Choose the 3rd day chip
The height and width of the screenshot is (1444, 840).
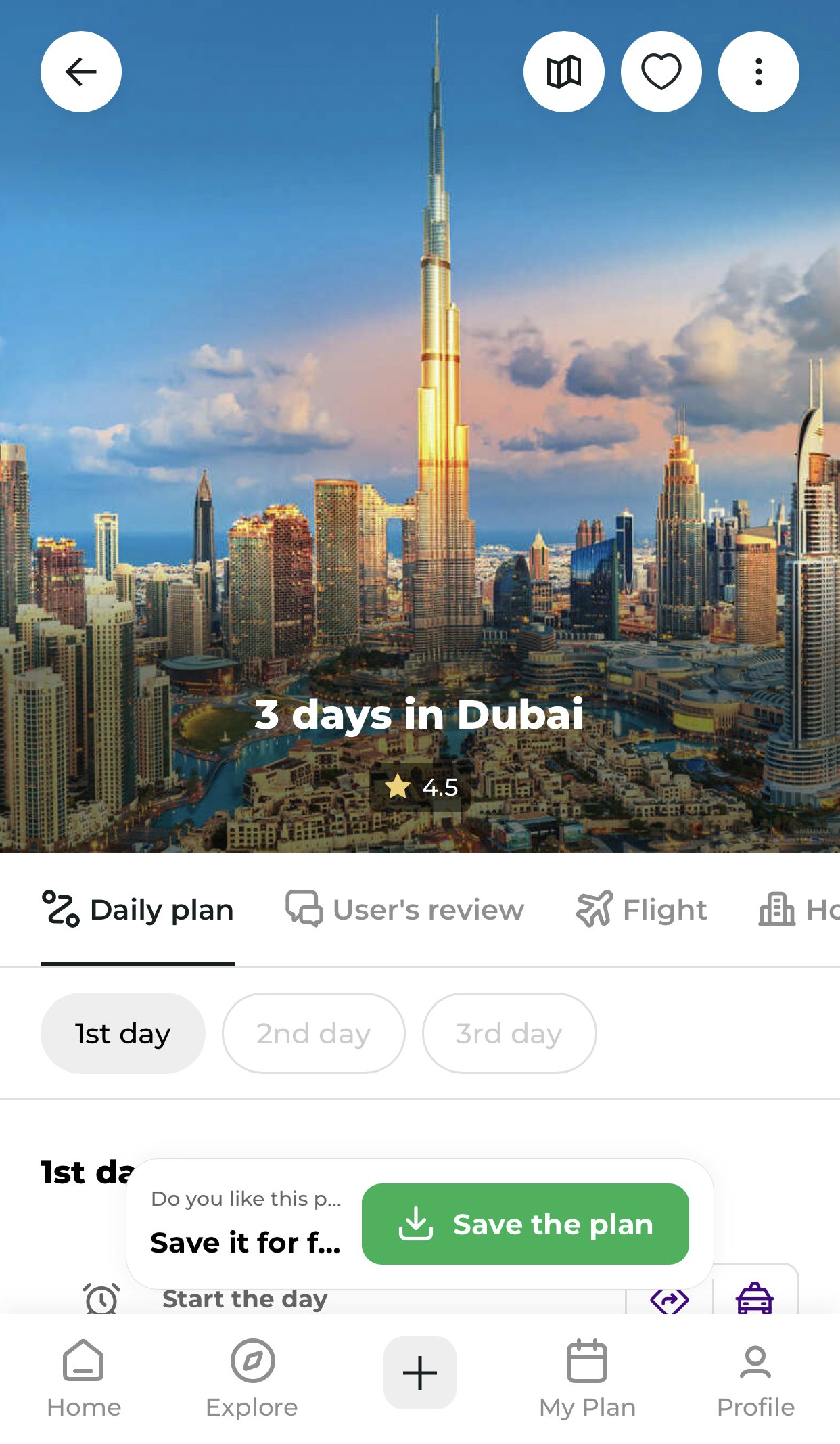509,1033
